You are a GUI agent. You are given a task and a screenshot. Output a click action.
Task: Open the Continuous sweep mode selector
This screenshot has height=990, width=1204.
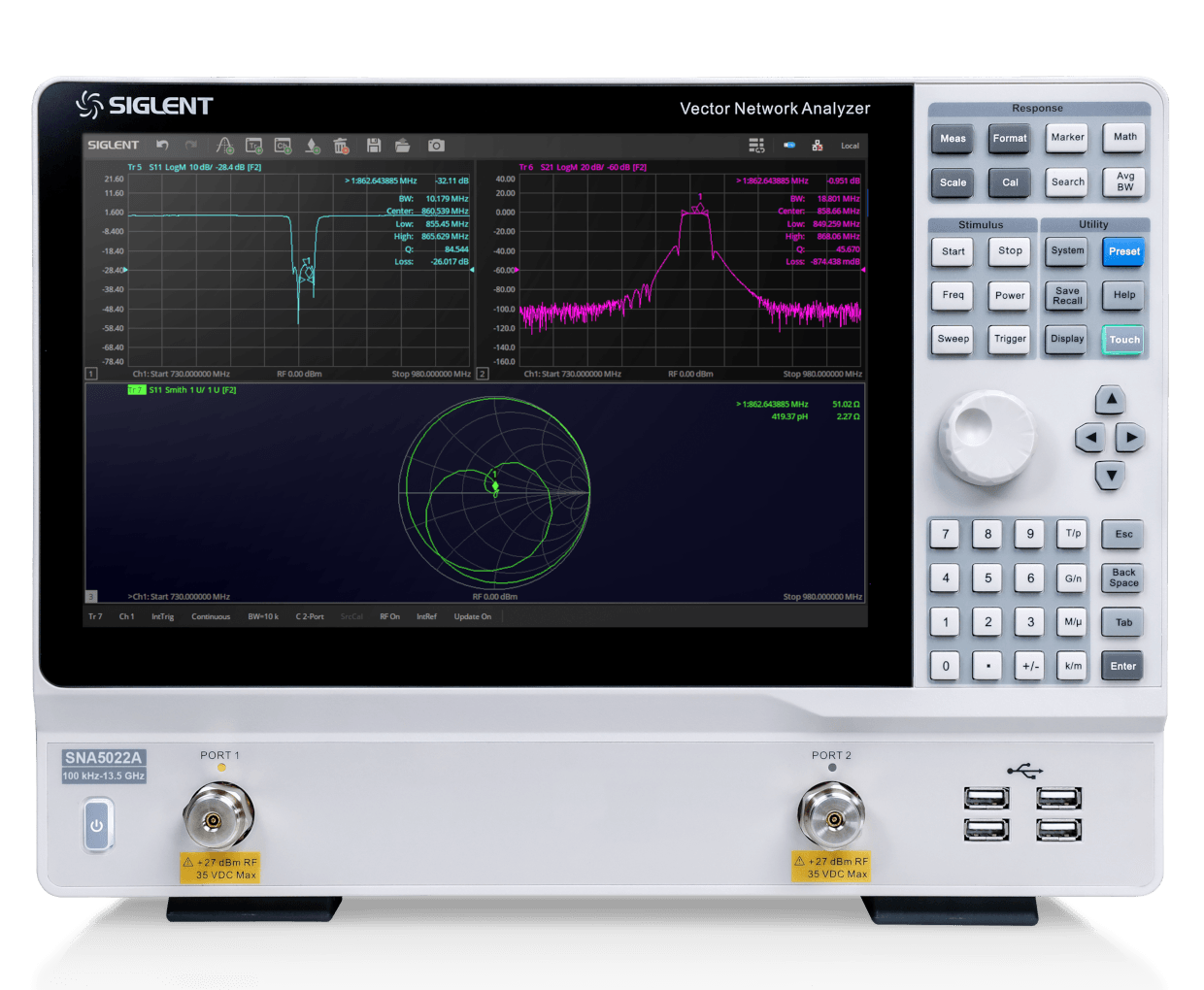pyautogui.click(x=211, y=616)
